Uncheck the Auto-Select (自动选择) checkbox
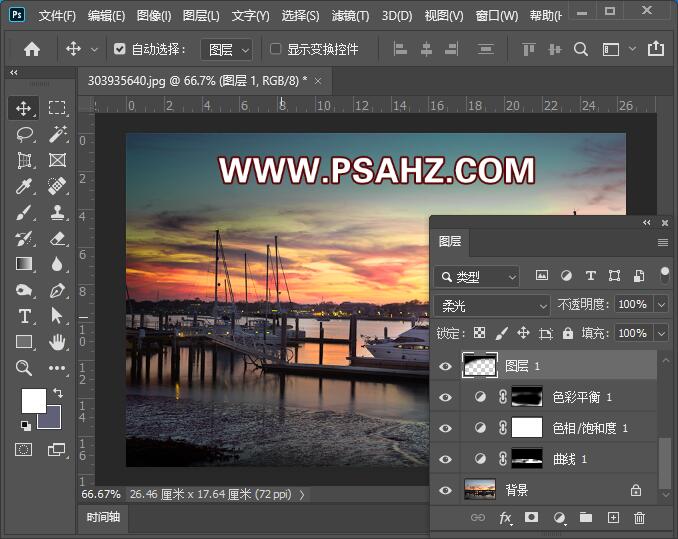Screen dimensions: 678x539 click(x=119, y=49)
